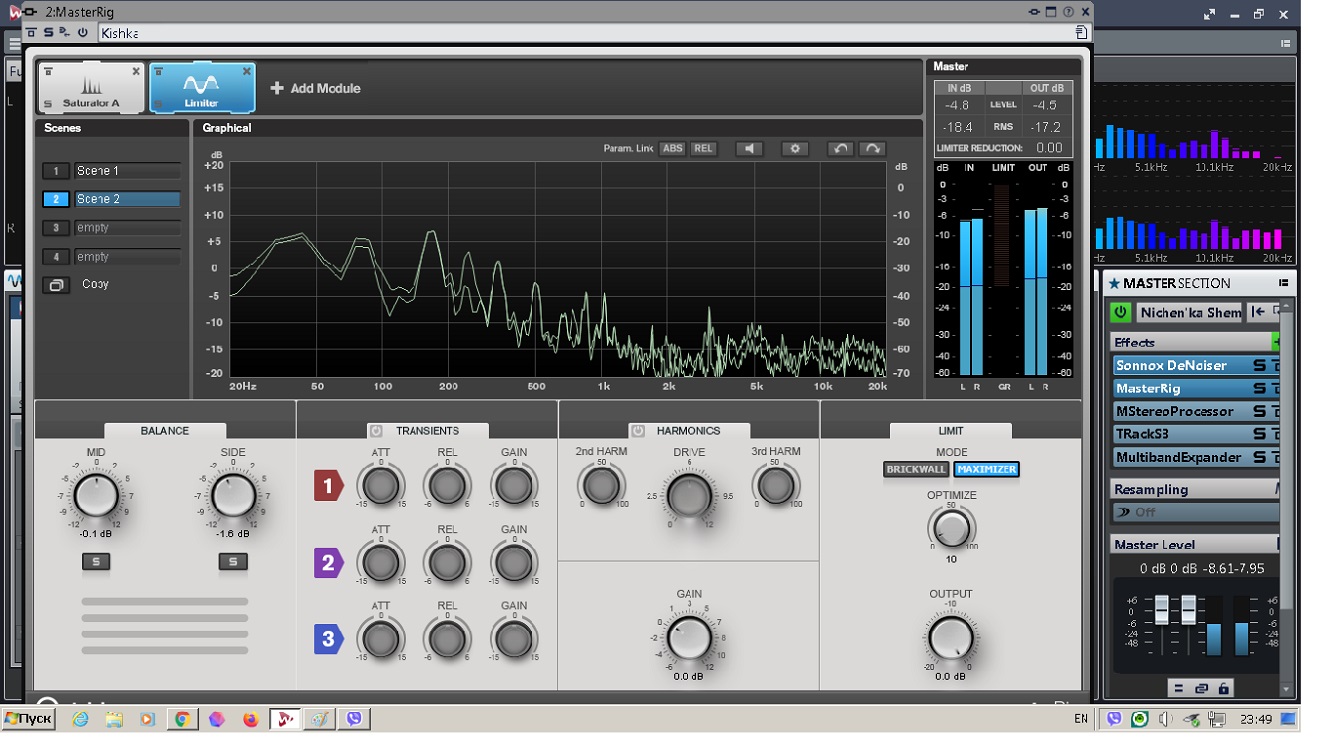The height and width of the screenshot is (750, 1333).
Task: Click the MID balance knob
Action: 96,495
